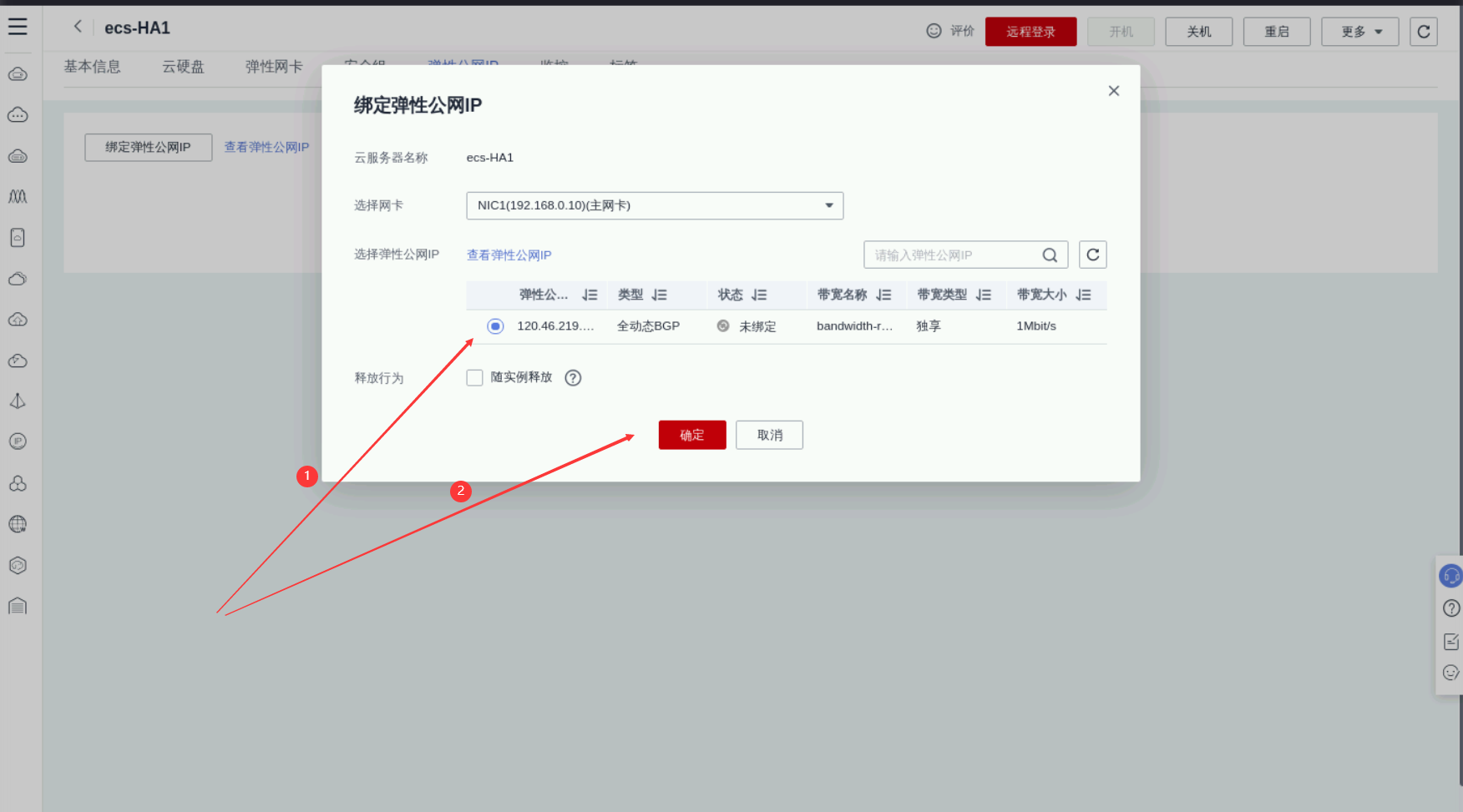
Task: Sort the table by 带宽大小
Action: [1084, 295]
